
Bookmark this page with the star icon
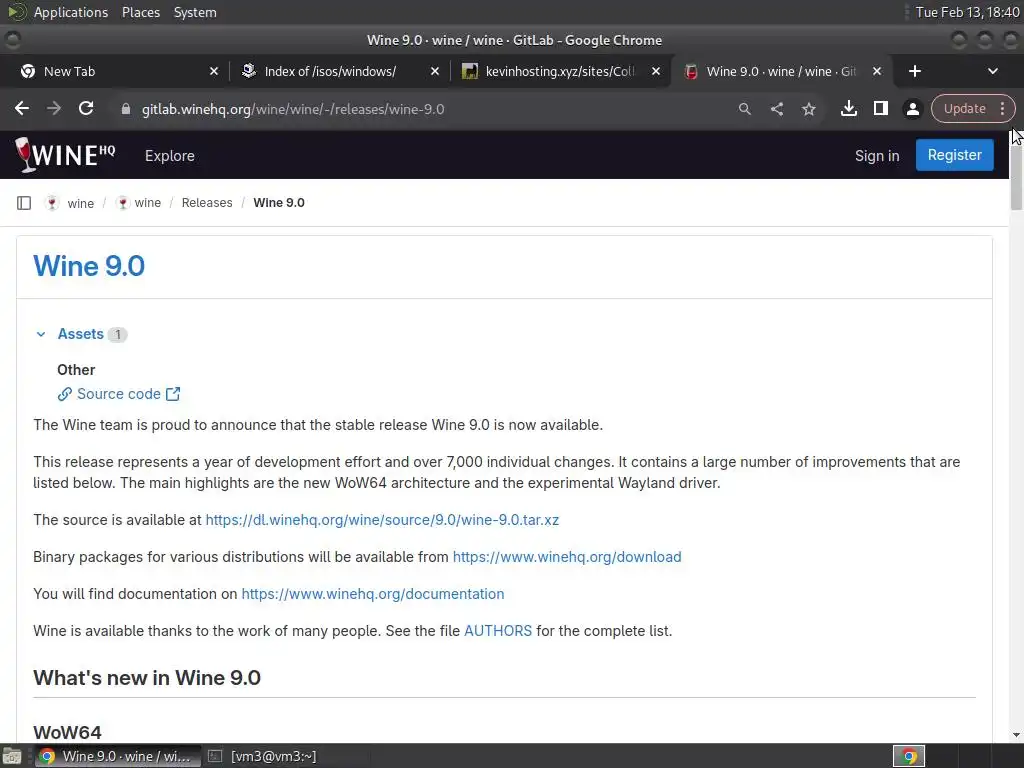pyautogui.click(x=808, y=109)
